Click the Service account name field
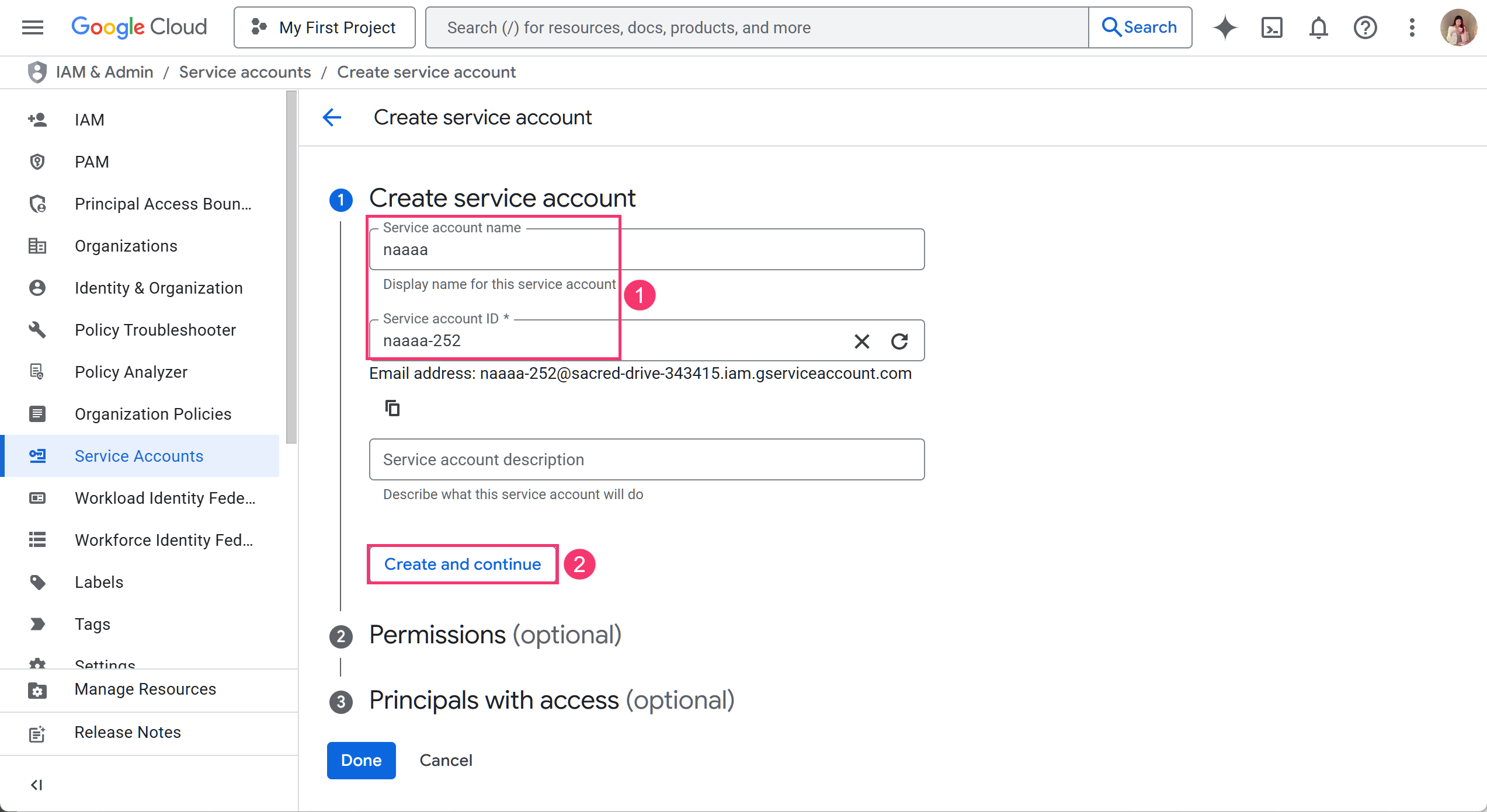1487x812 pixels. [647, 249]
